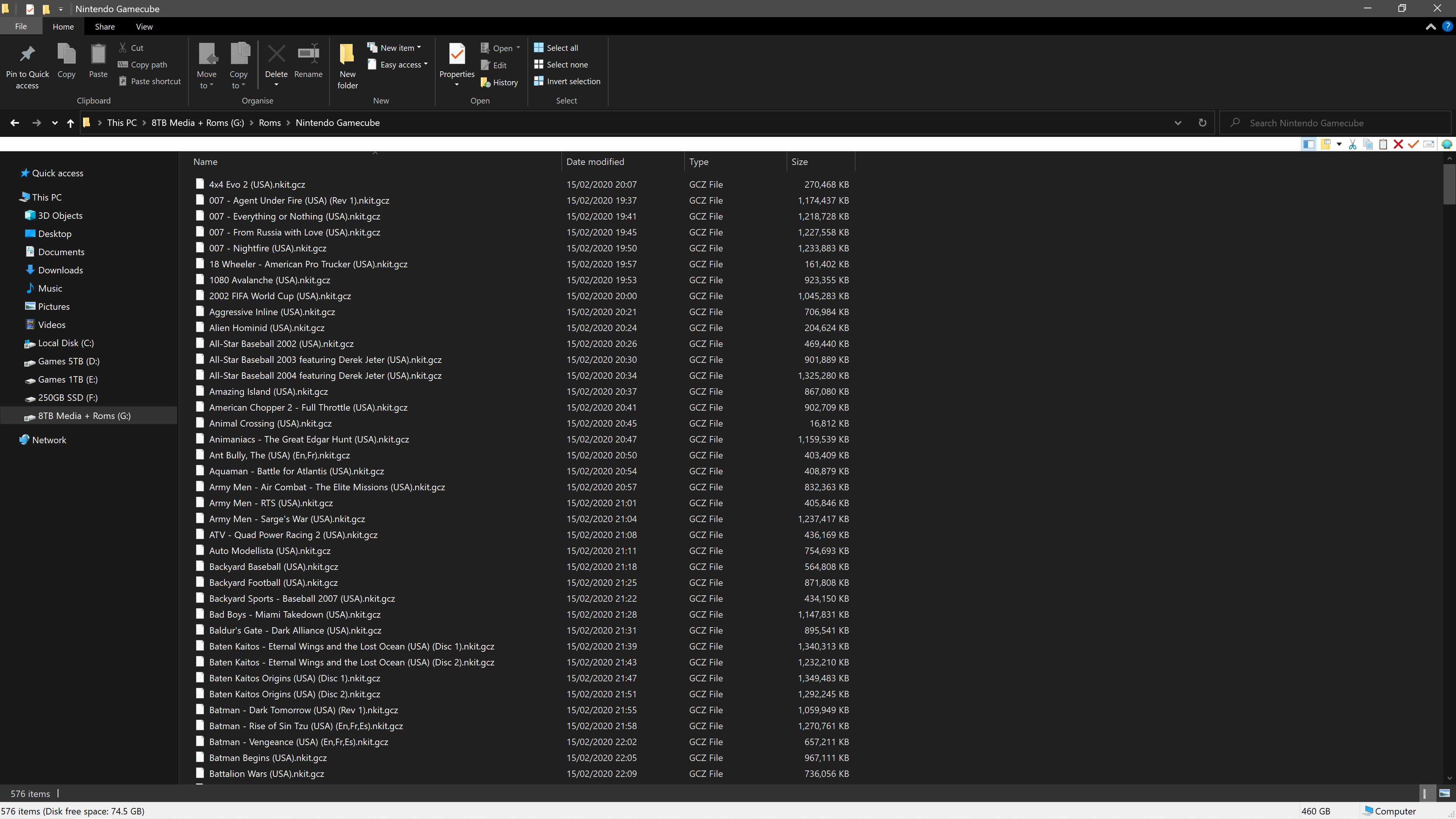1456x819 pixels.
Task: Click Select none
Action: coord(561,64)
